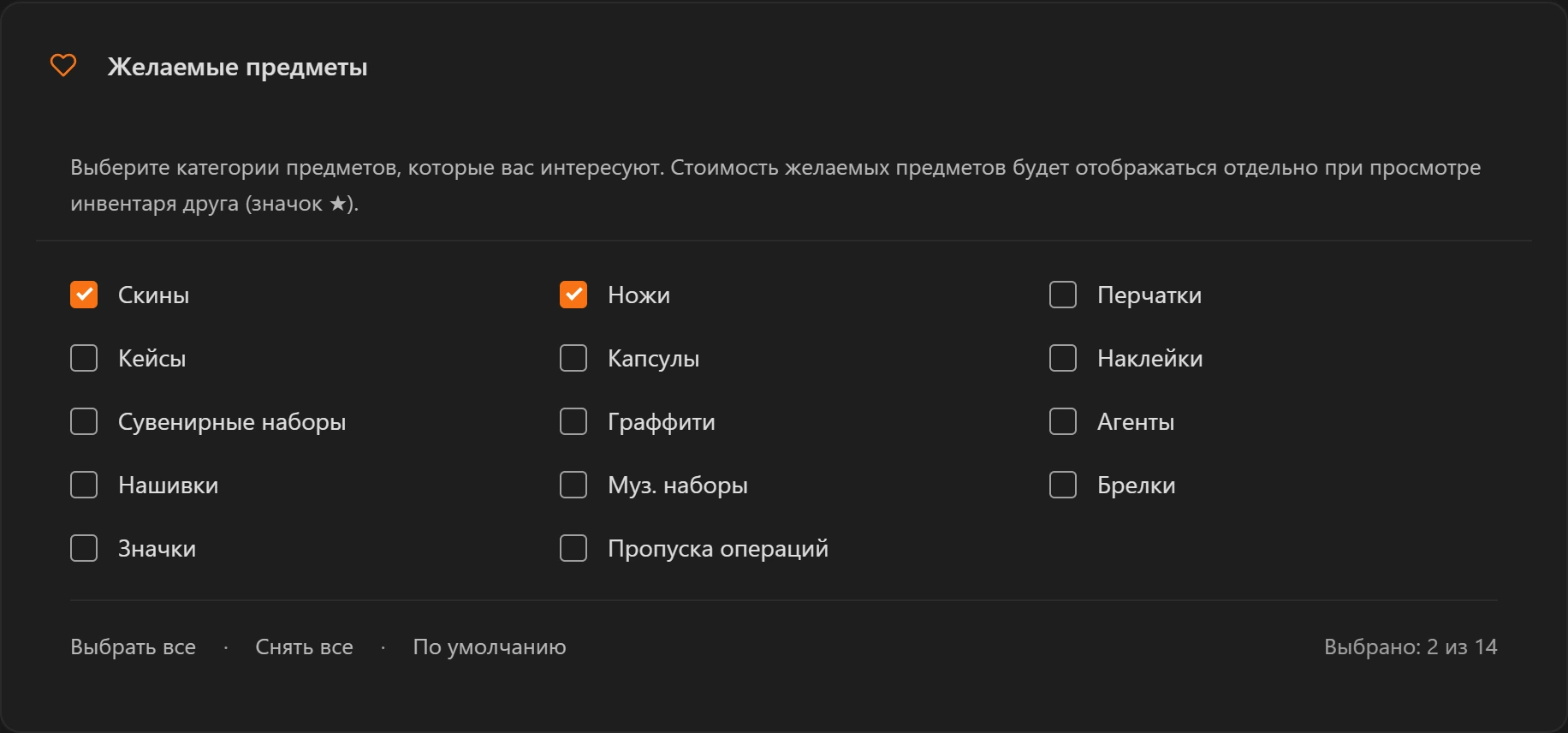Uncheck the Ножи checkbox
Screen dimensions: 1568x733
pos(573,295)
